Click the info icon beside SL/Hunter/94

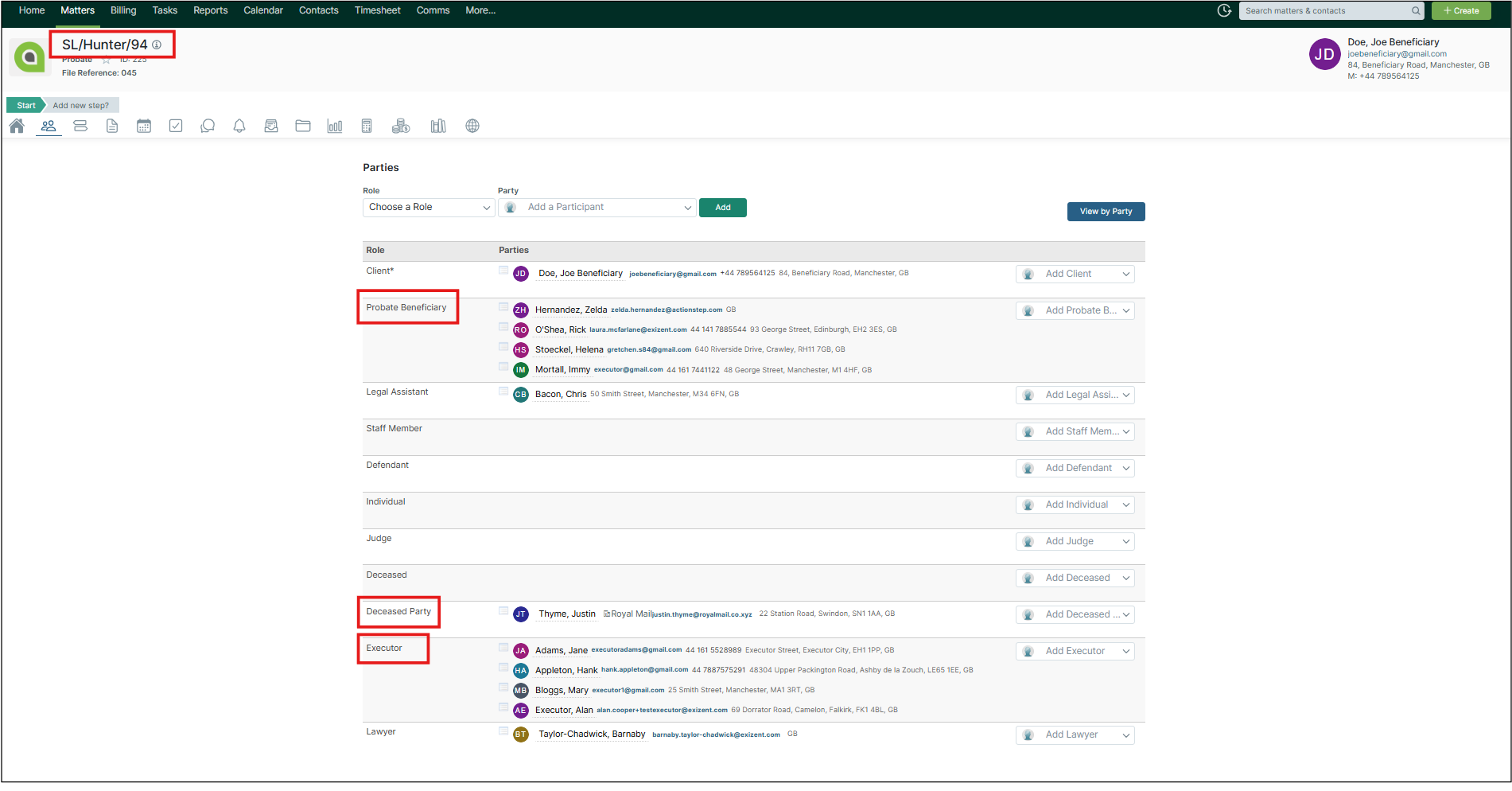[157, 45]
